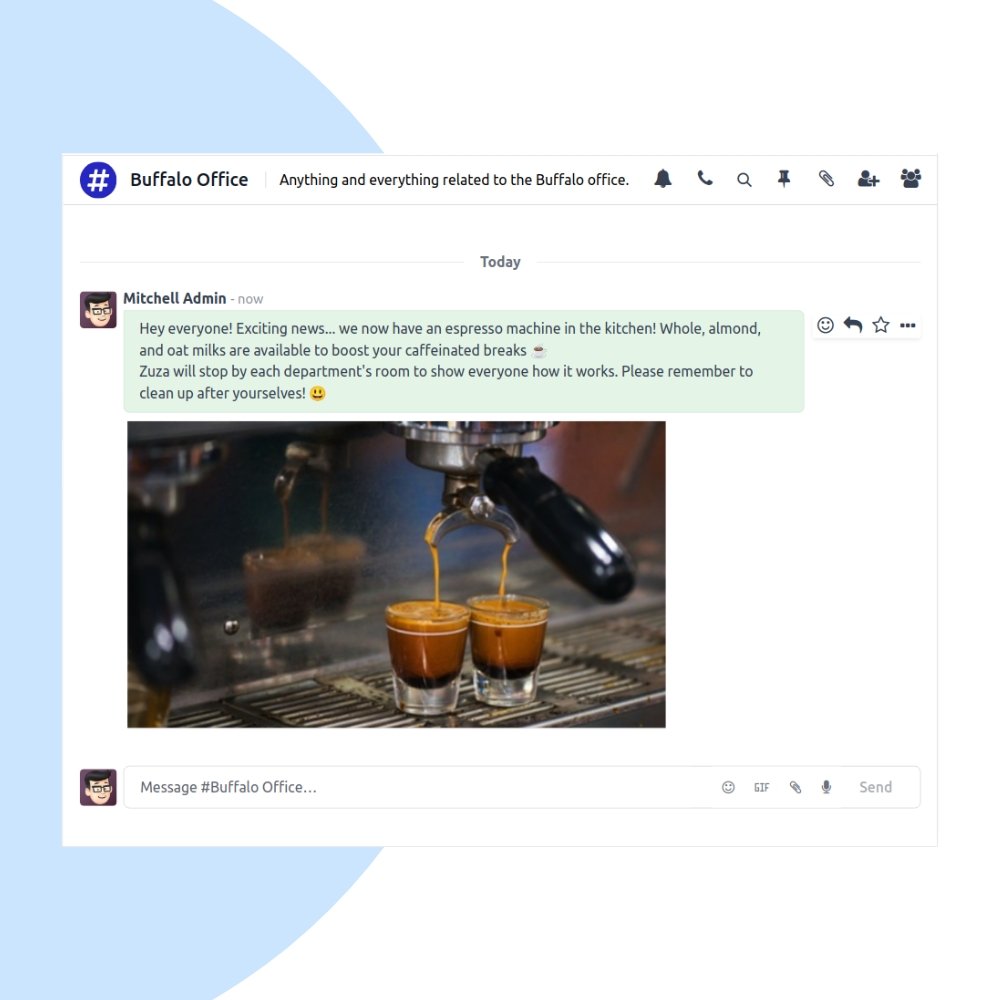The width and height of the screenshot is (1000, 1000).
Task: Start a call from the channel header
Action: [705, 179]
